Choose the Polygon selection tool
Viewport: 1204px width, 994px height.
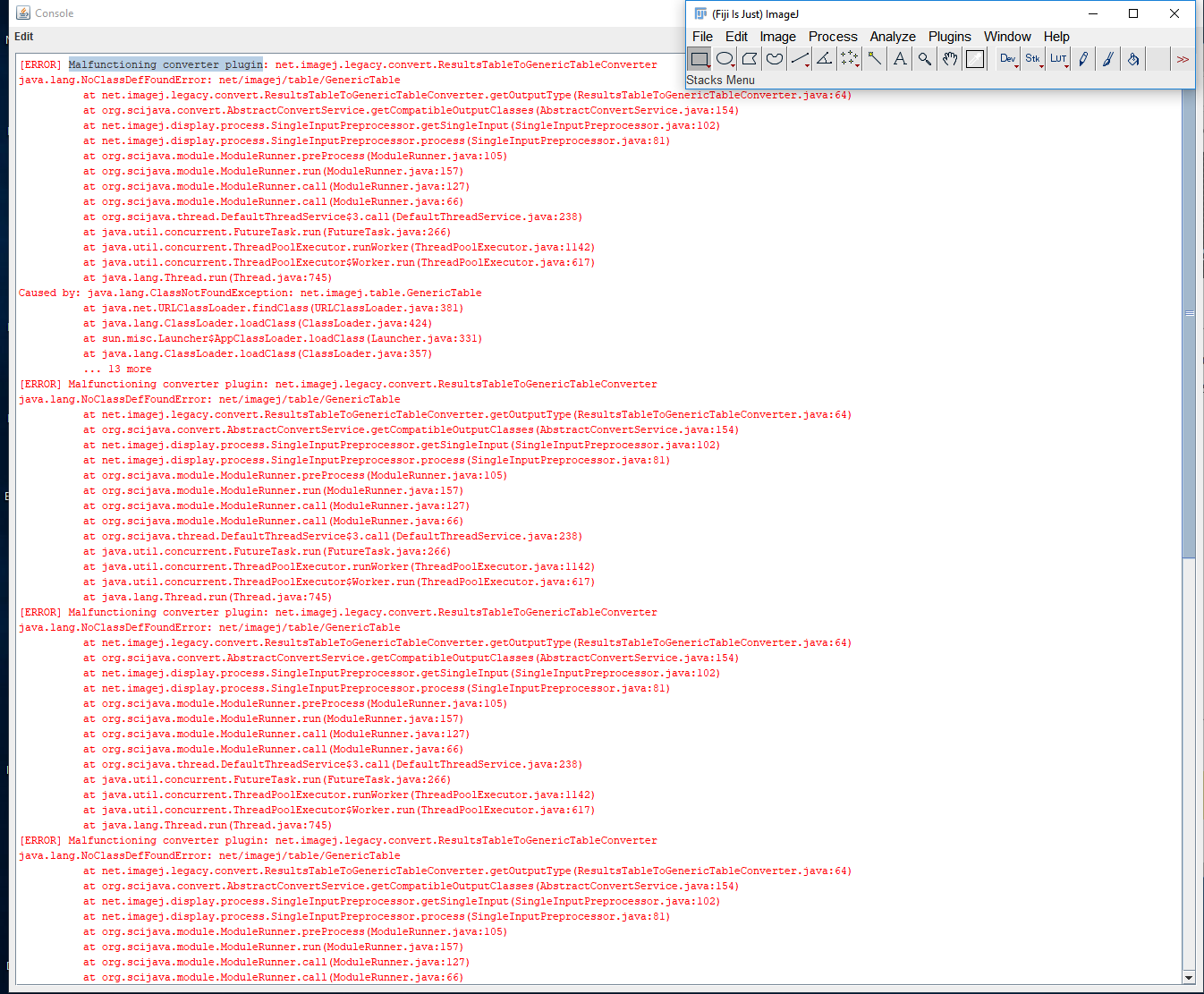749,58
